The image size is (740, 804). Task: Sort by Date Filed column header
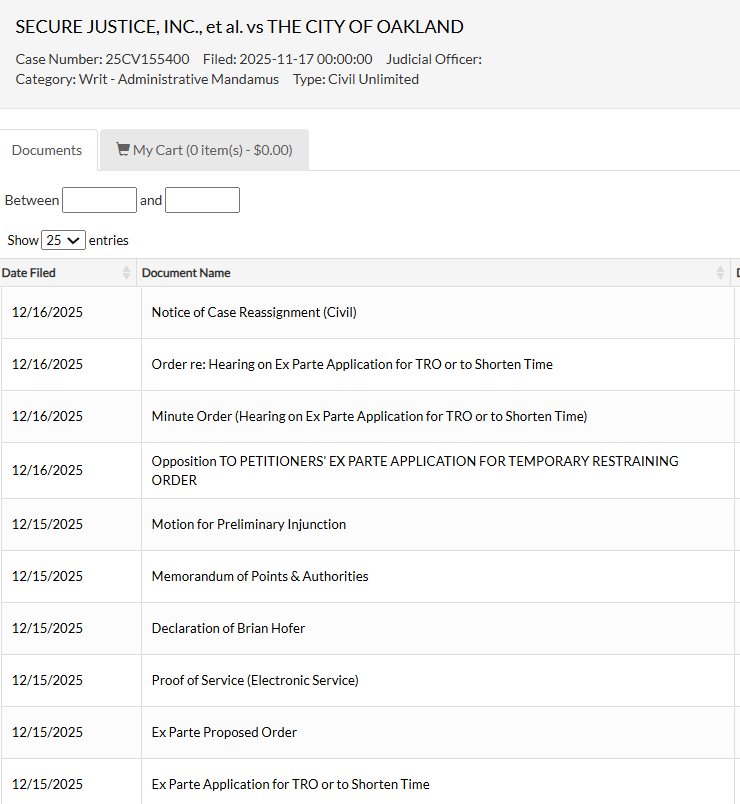30,273
